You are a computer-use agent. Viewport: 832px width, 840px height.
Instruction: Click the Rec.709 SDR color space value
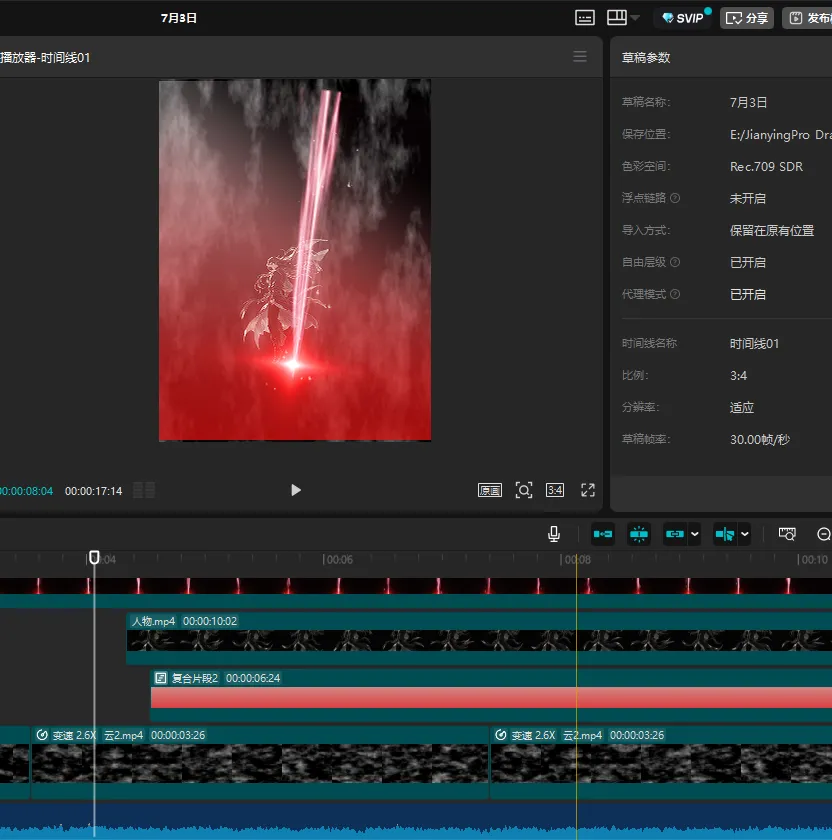click(766, 167)
